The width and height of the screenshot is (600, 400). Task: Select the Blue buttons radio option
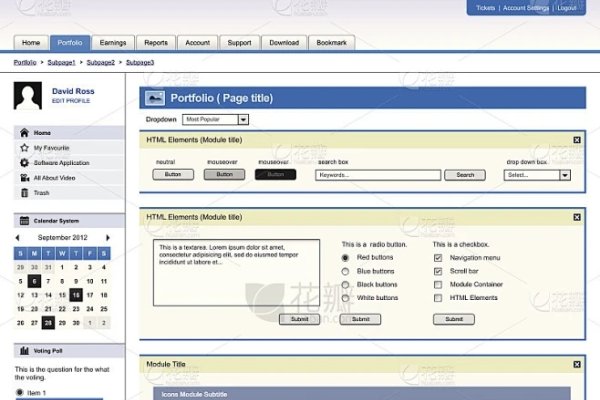click(x=346, y=271)
